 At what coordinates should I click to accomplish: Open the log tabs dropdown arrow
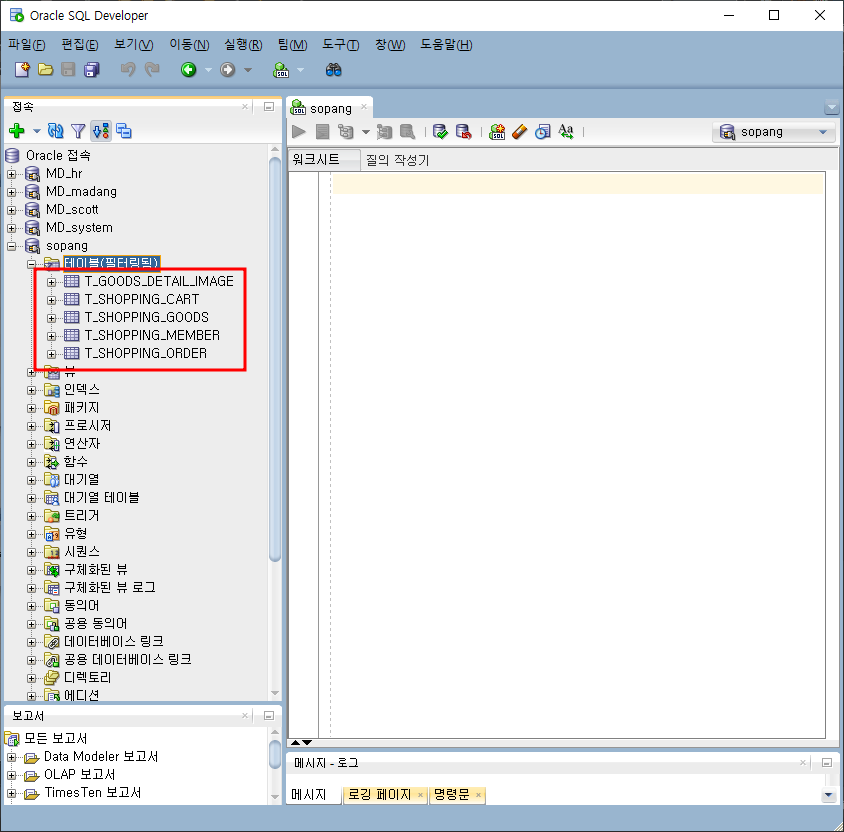pos(828,795)
